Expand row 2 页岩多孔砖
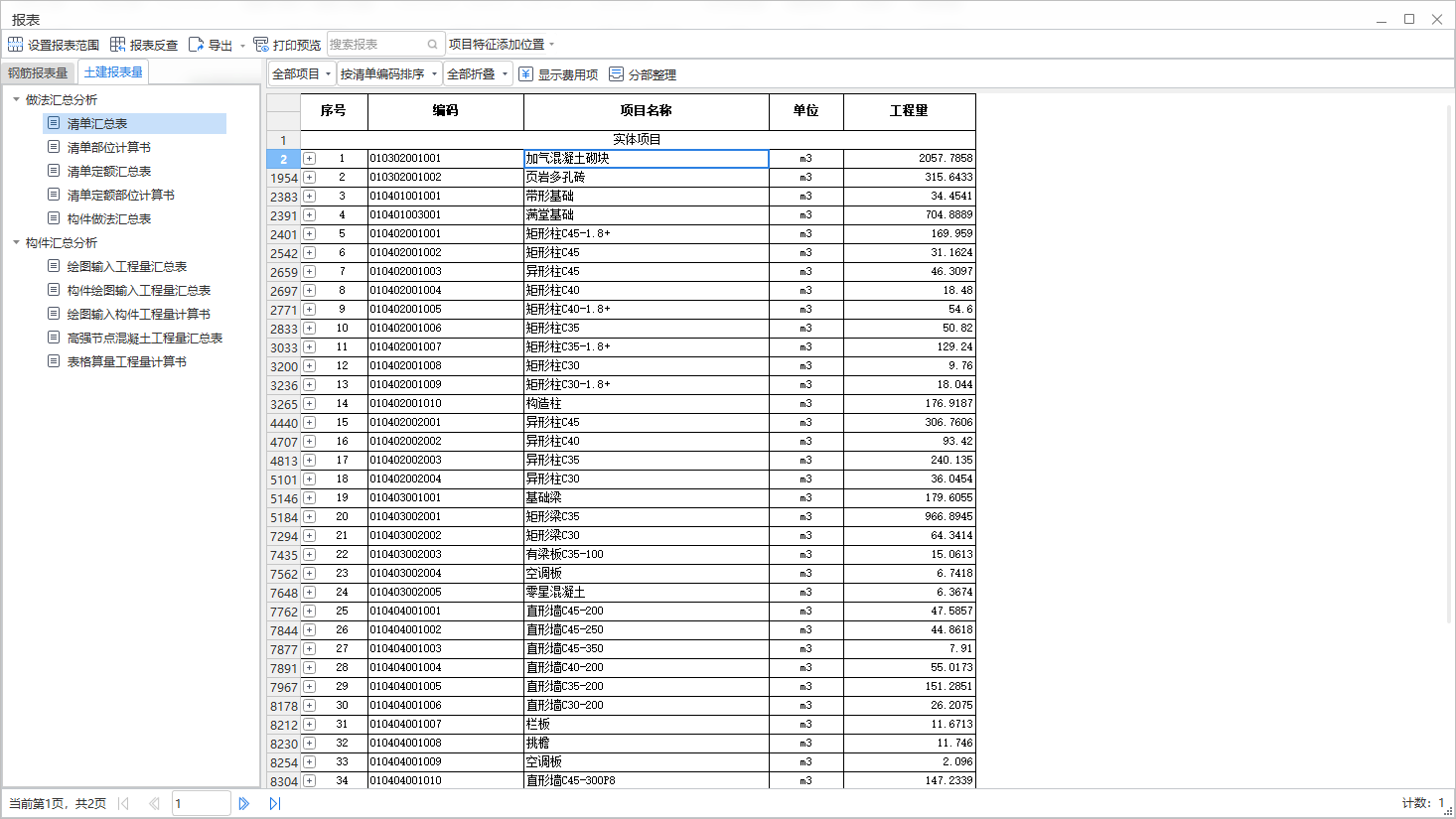Image resolution: width=1456 pixels, height=819 pixels. tap(309, 178)
